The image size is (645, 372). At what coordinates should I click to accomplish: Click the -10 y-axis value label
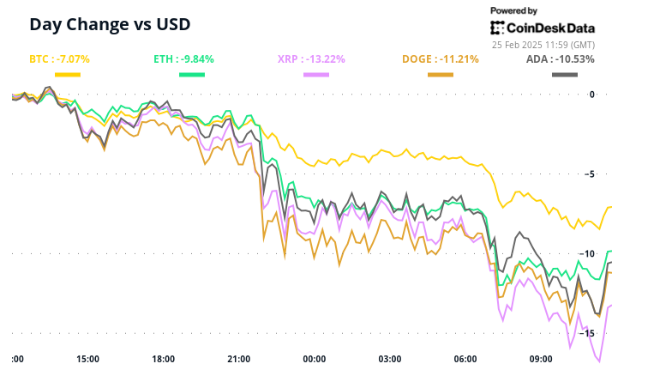587,253
